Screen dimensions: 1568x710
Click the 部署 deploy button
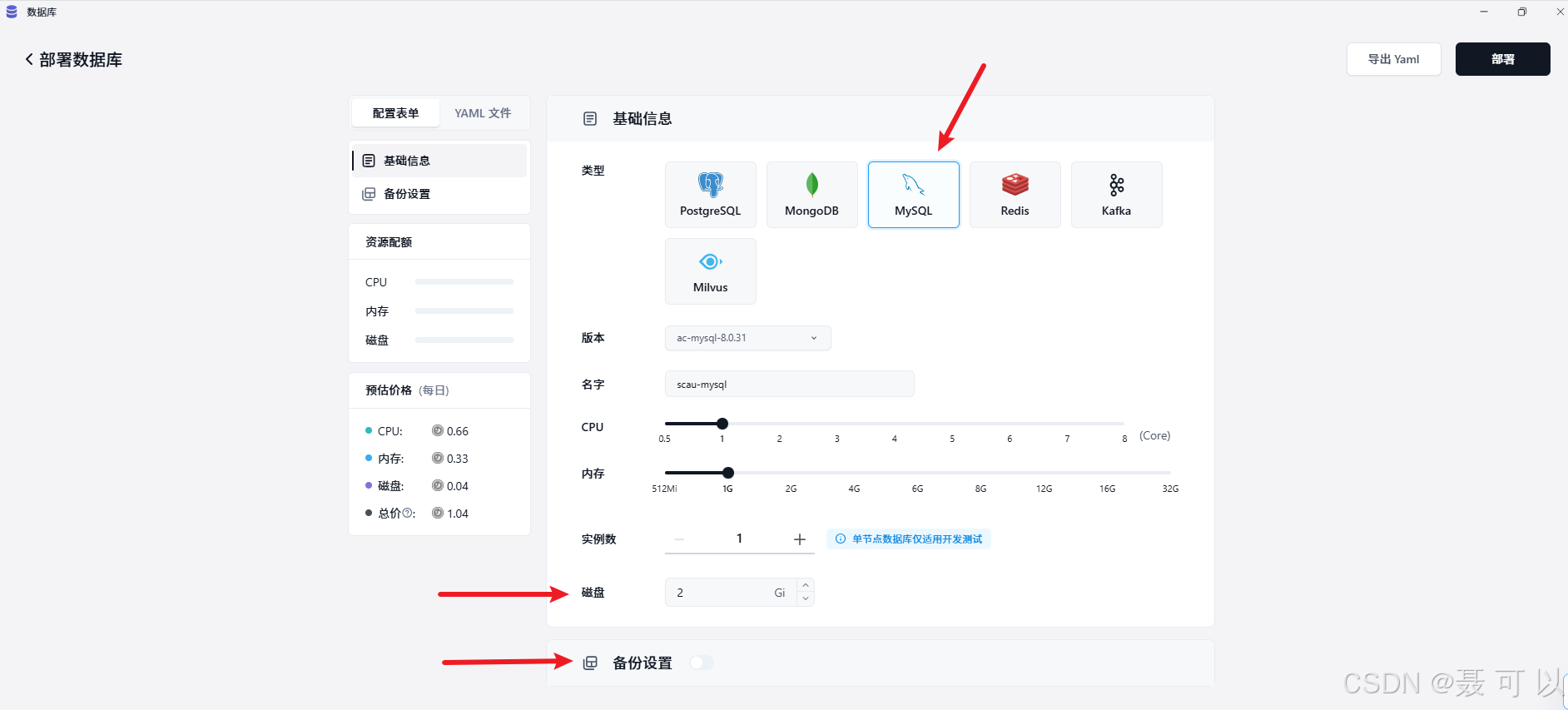tap(1503, 59)
